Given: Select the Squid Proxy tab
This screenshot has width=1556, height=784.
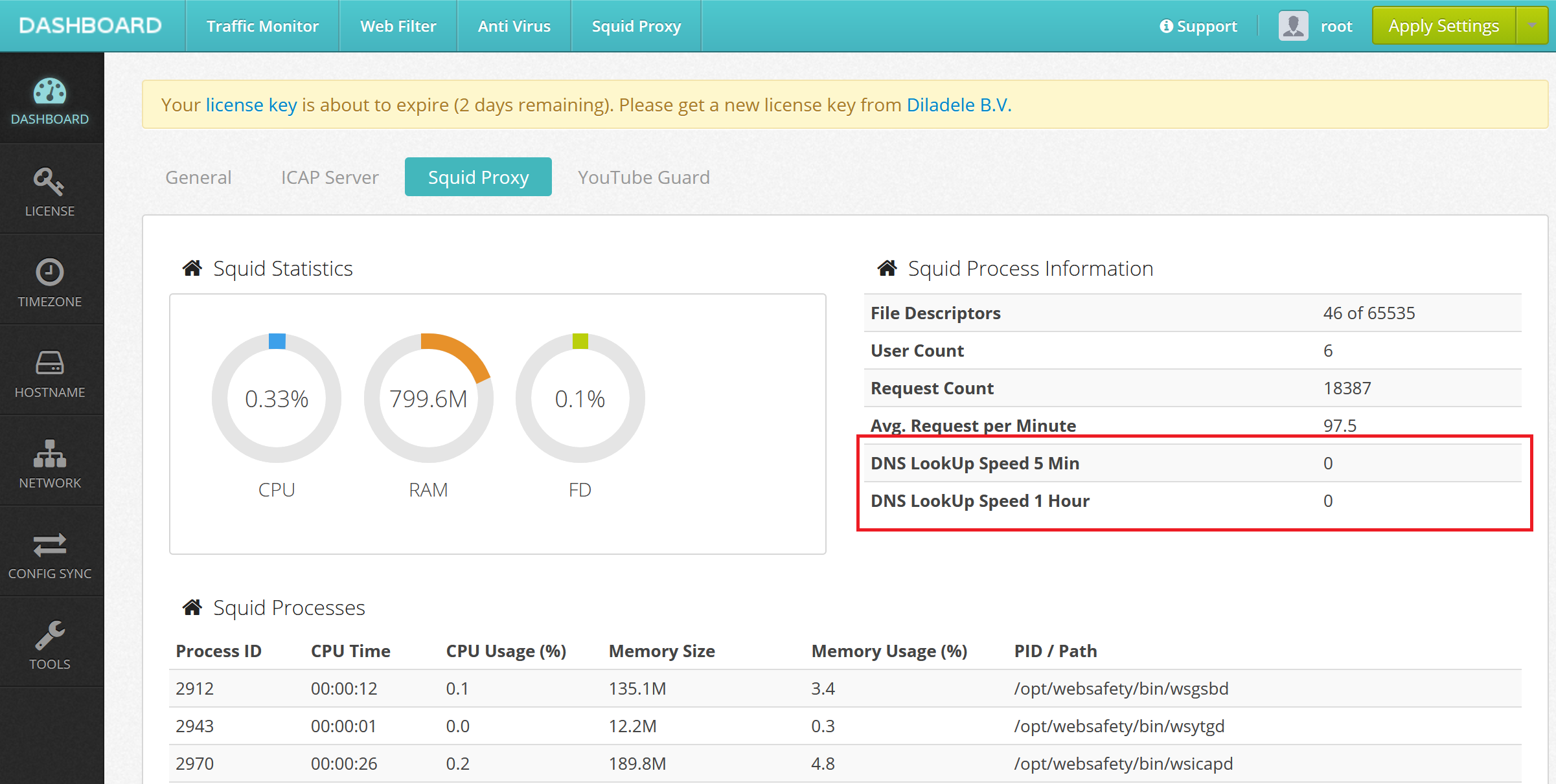Looking at the screenshot, I should point(478,177).
